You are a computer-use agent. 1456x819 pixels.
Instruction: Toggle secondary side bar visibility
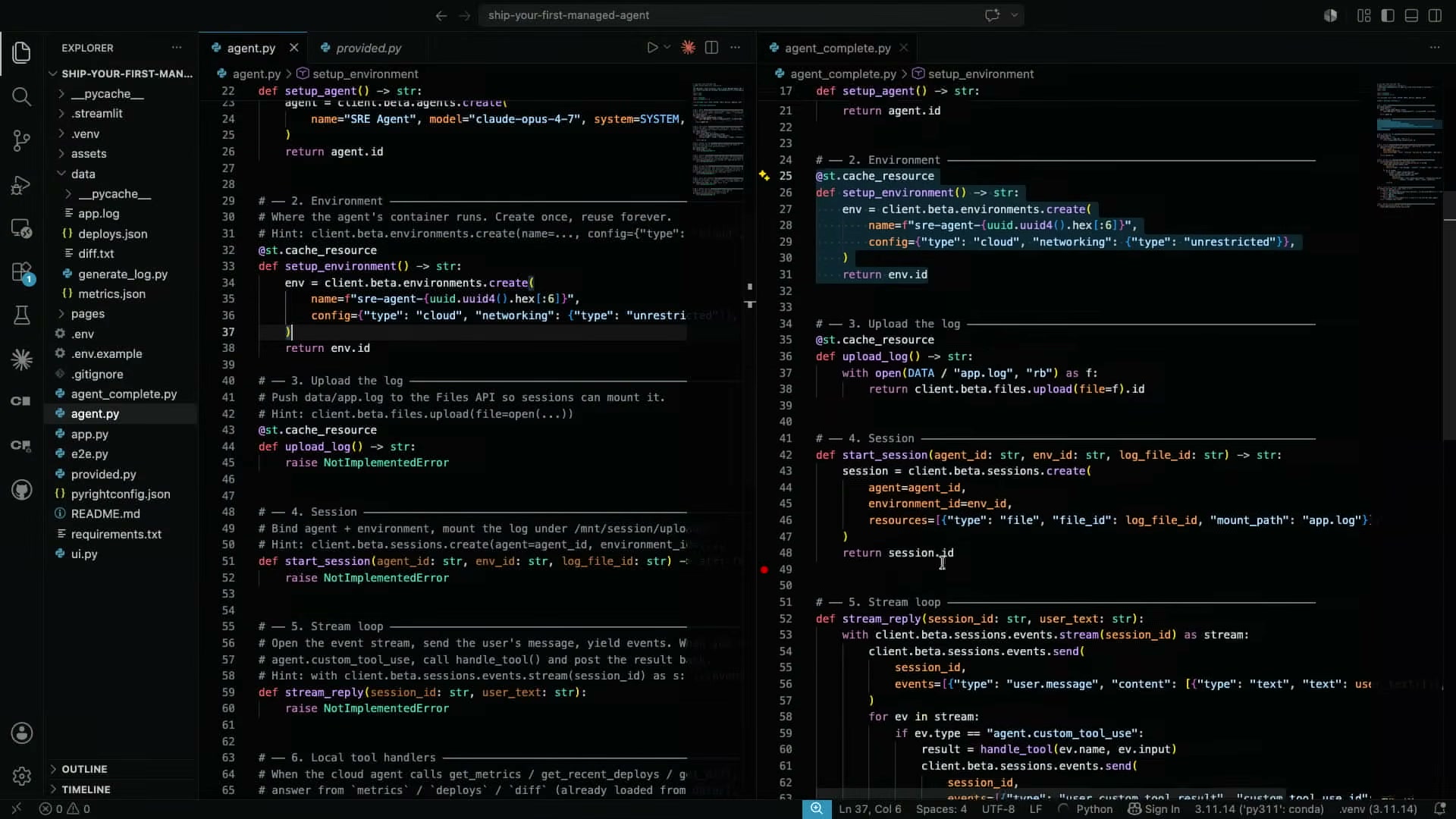pos(1435,15)
